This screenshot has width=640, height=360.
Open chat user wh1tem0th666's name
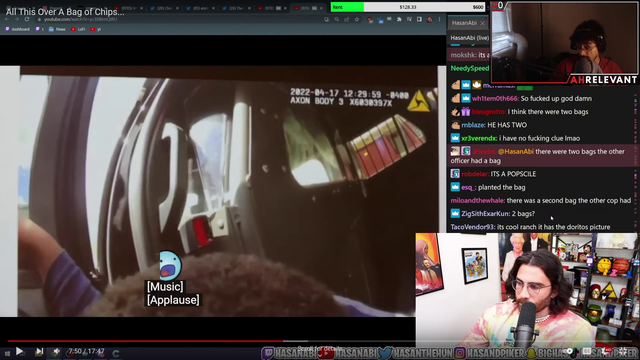tap(495, 98)
